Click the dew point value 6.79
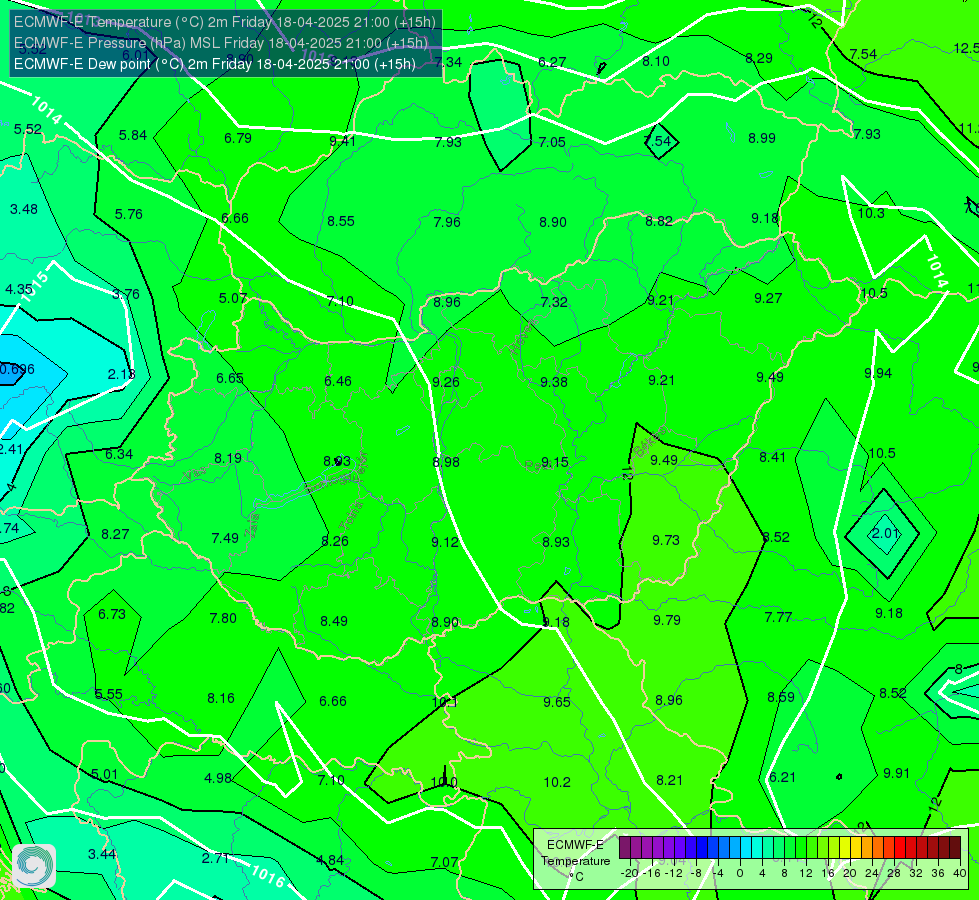Viewport: 979px width, 900px height. [x=238, y=138]
